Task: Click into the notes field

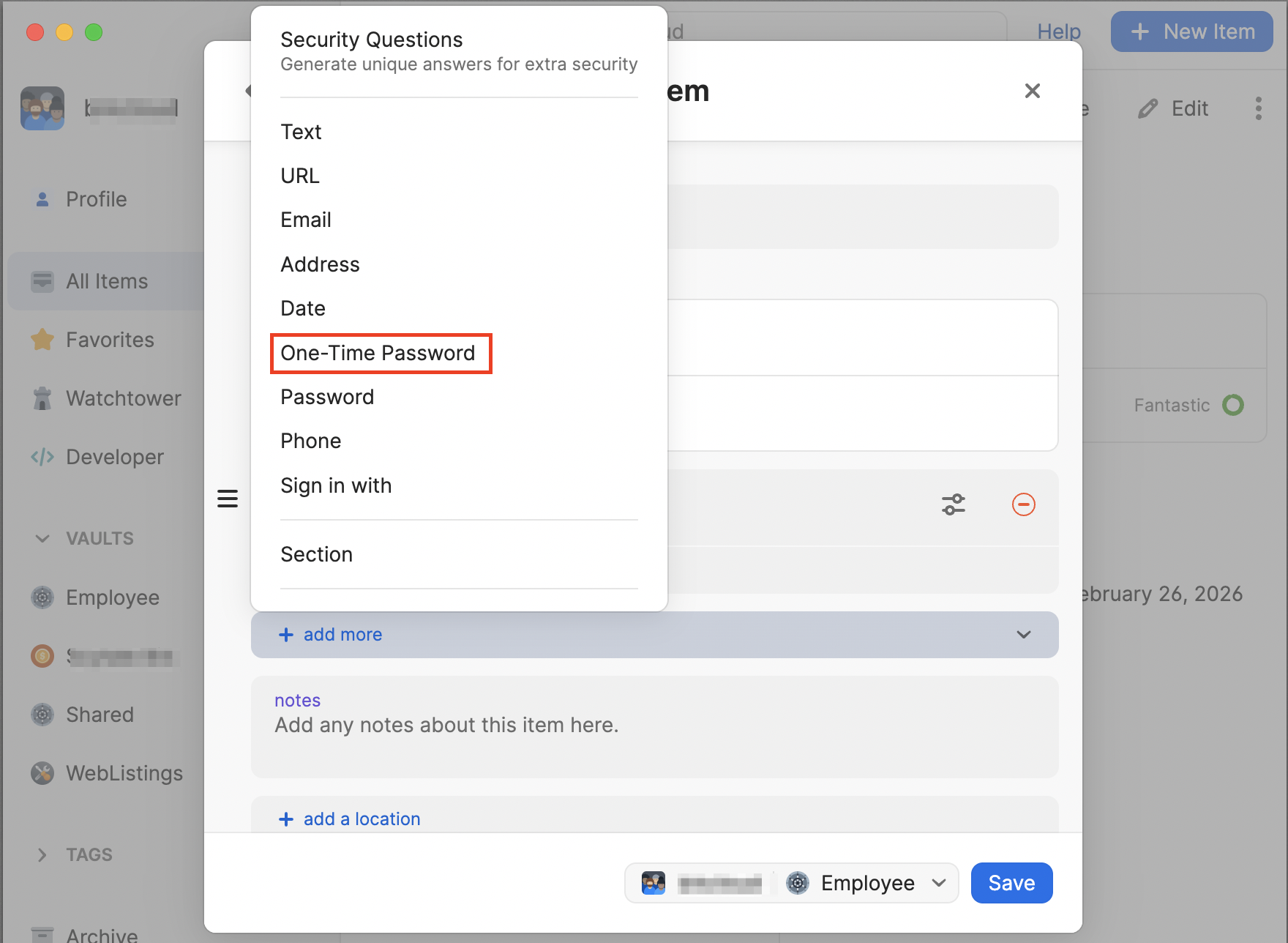Action: pyautogui.click(x=654, y=726)
